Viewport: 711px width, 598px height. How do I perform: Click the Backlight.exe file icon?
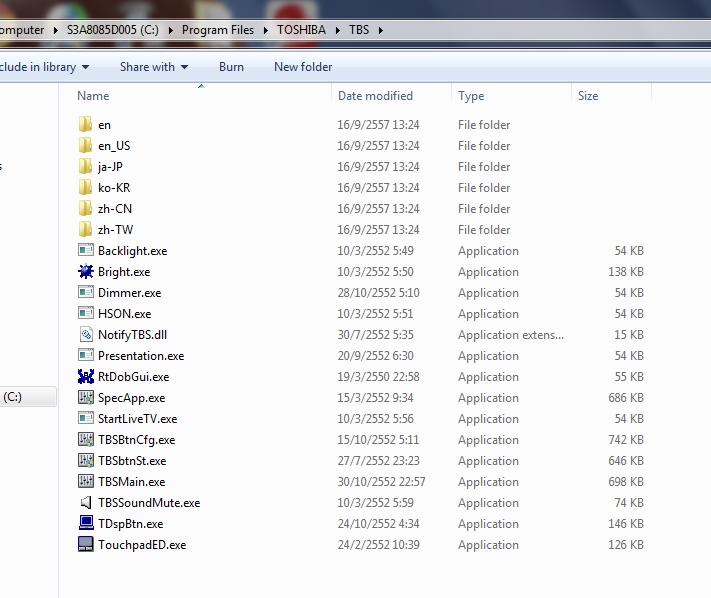click(x=86, y=250)
